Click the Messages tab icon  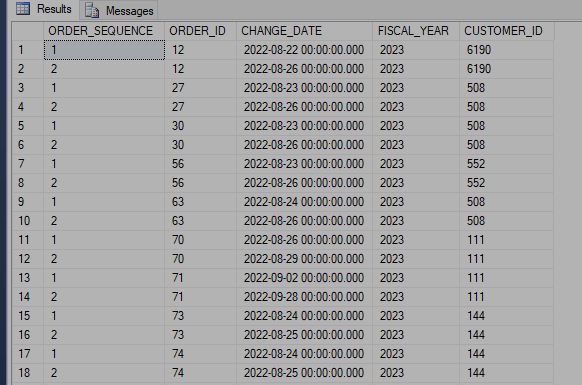92,10
